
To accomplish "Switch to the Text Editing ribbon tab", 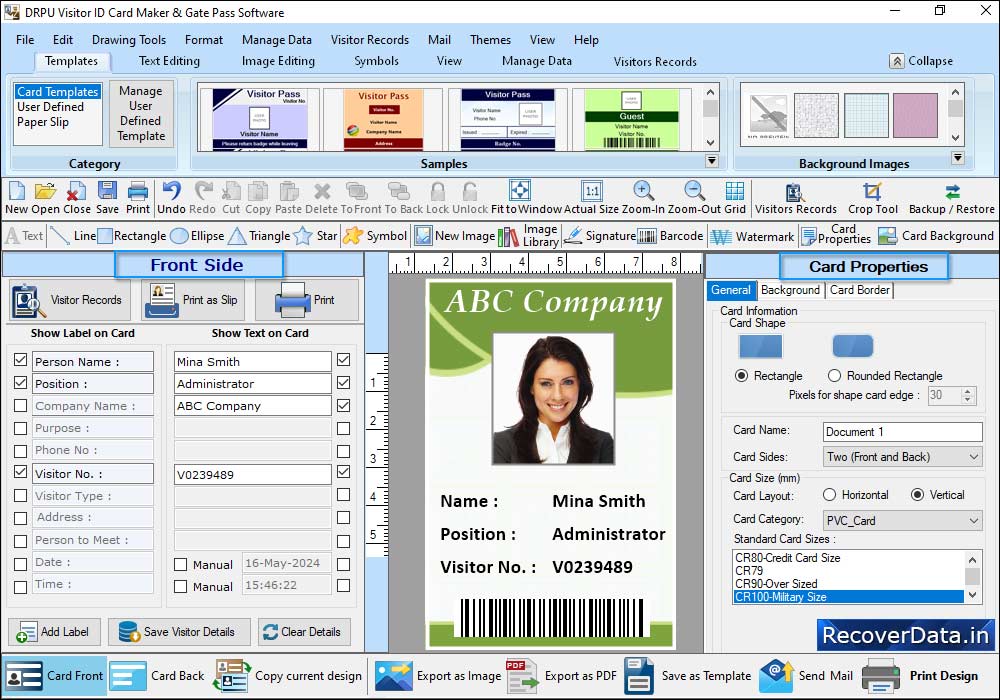I will [169, 61].
